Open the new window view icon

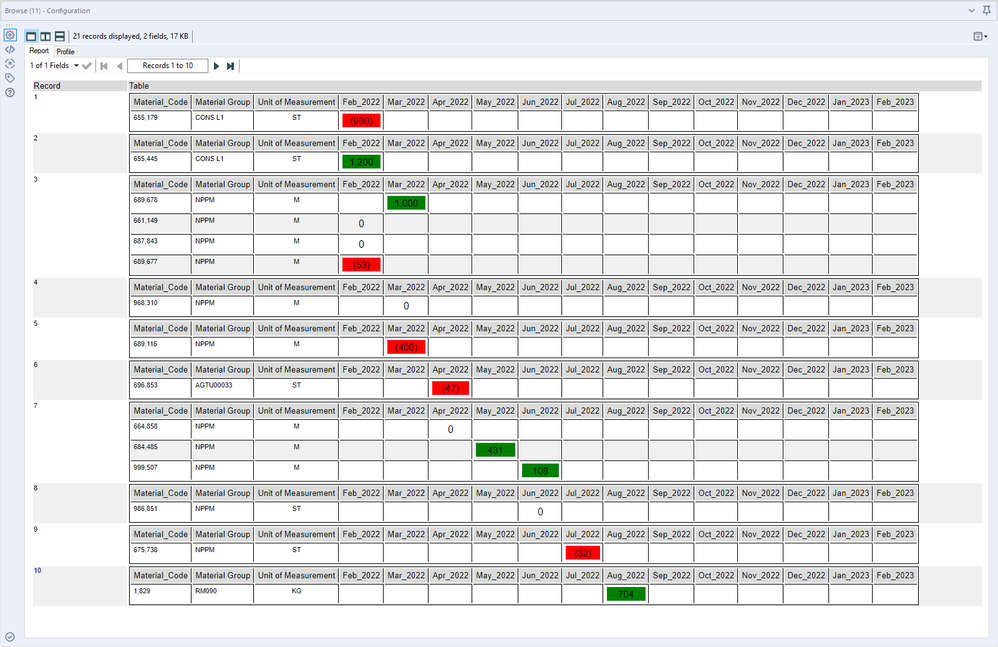(978, 36)
